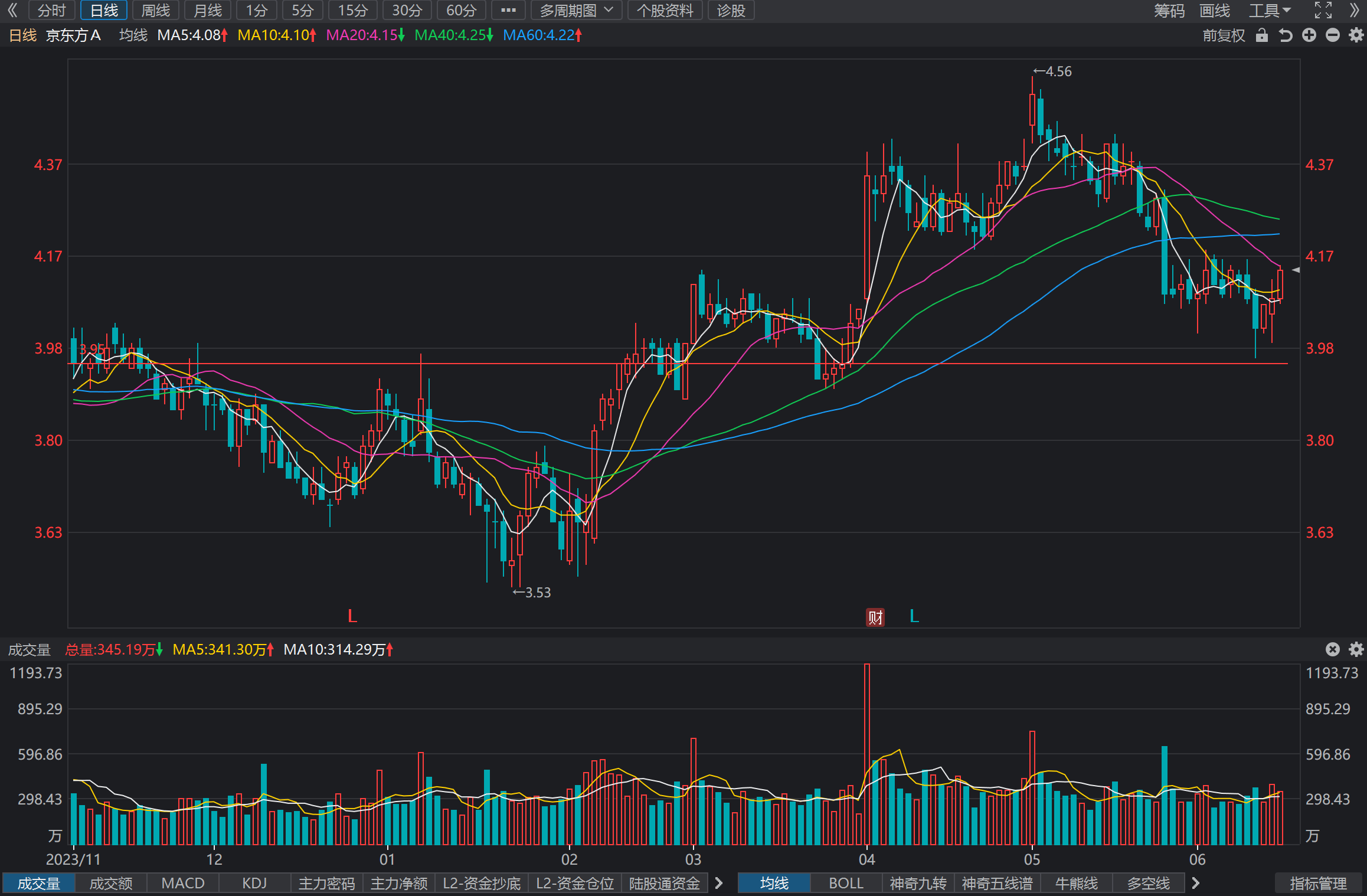This screenshot has height=896, width=1367.
Task: Select MACD indicator tab
Action: click(x=183, y=884)
